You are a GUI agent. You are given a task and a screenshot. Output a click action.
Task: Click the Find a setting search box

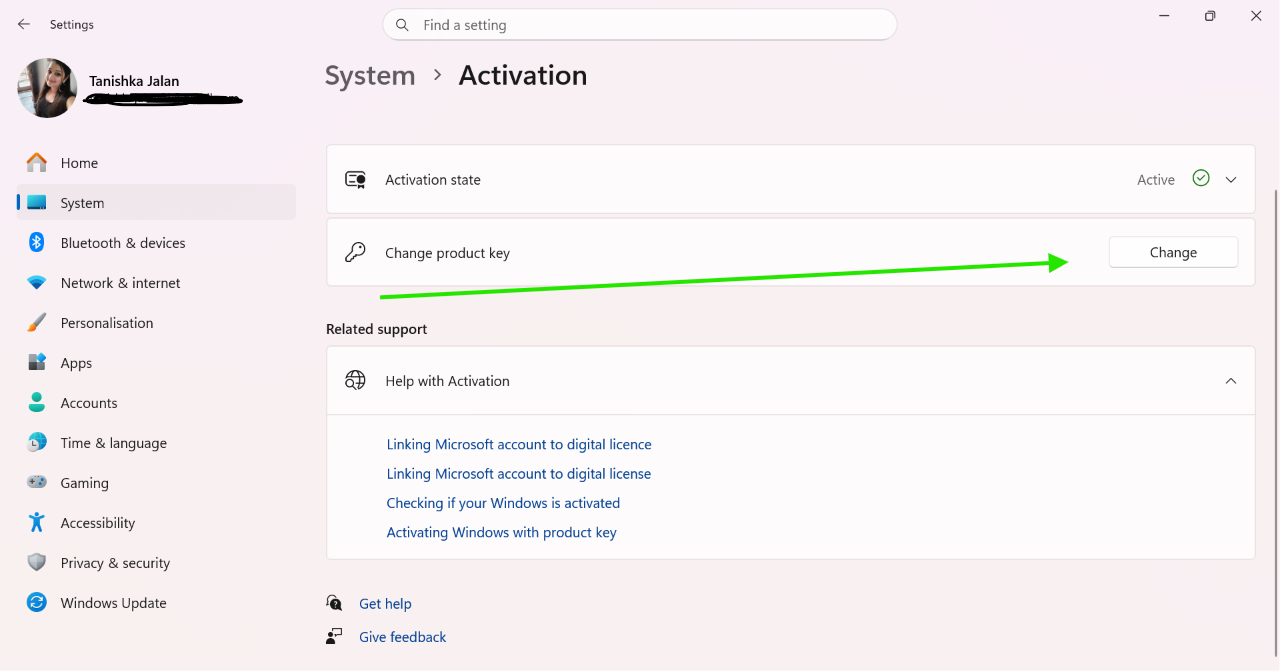pyautogui.click(x=640, y=25)
